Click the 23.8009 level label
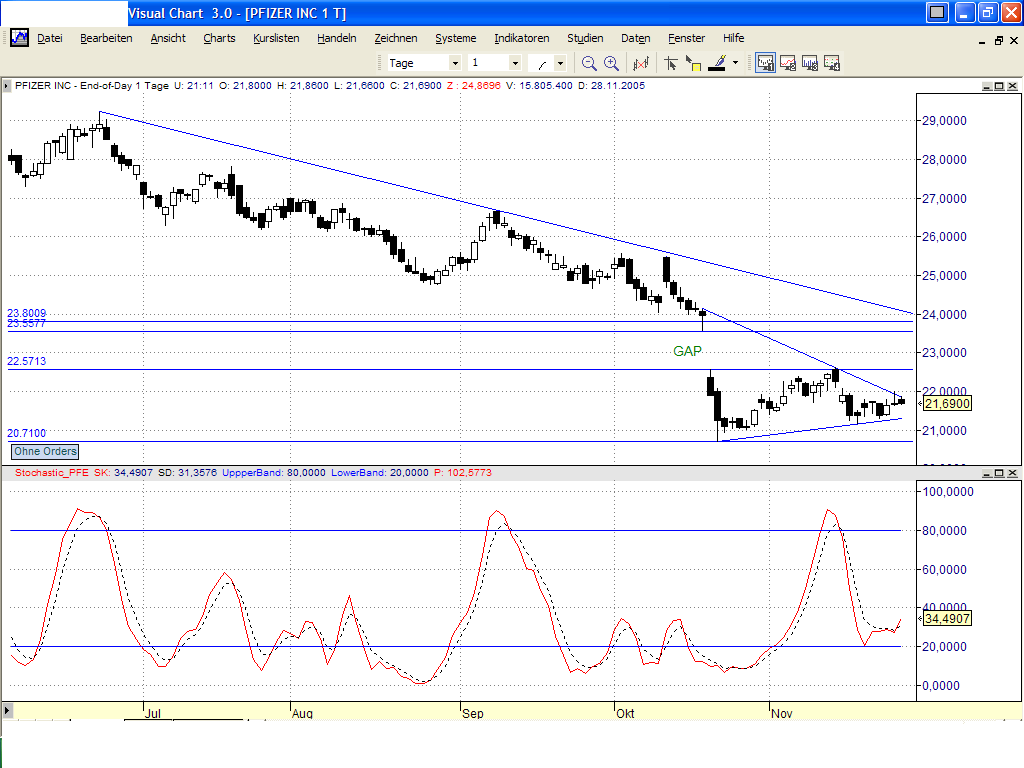The image size is (1024, 768). click(27, 313)
